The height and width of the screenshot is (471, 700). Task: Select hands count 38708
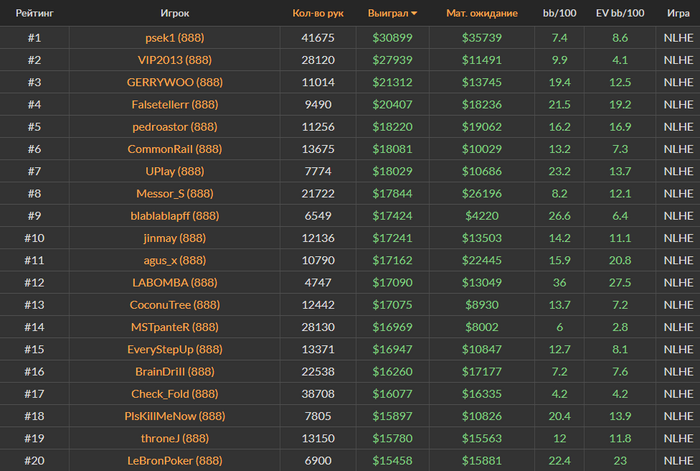pos(318,394)
